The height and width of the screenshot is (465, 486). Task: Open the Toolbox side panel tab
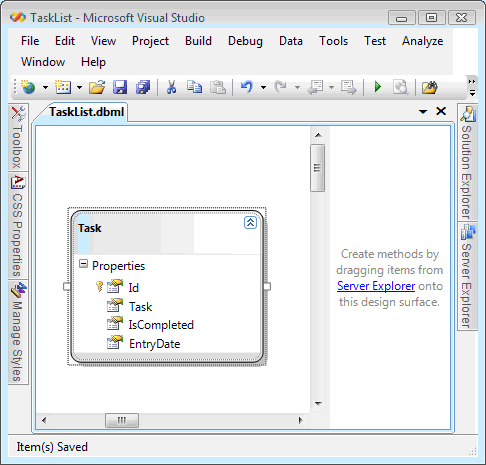click(18, 137)
